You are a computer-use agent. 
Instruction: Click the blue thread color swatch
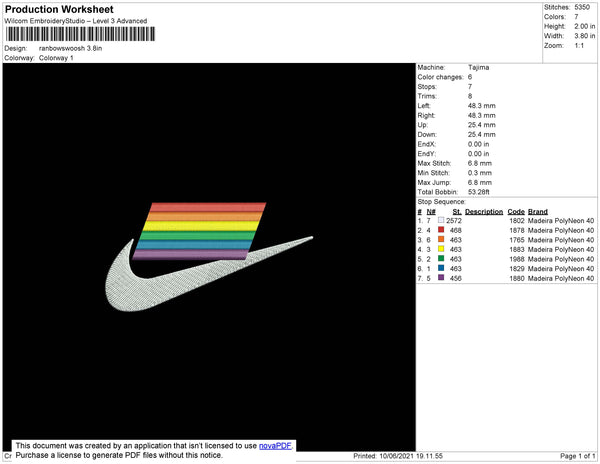tap(441, 268)
